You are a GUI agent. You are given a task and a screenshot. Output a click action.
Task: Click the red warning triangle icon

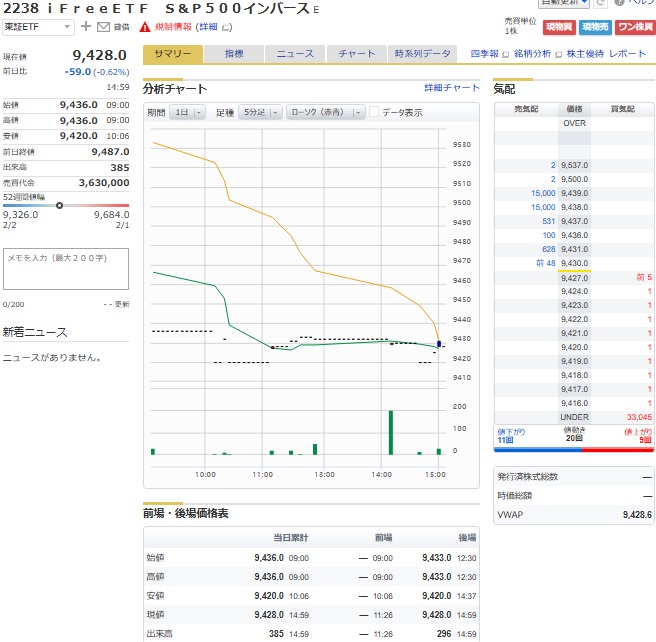pos(145,27)
